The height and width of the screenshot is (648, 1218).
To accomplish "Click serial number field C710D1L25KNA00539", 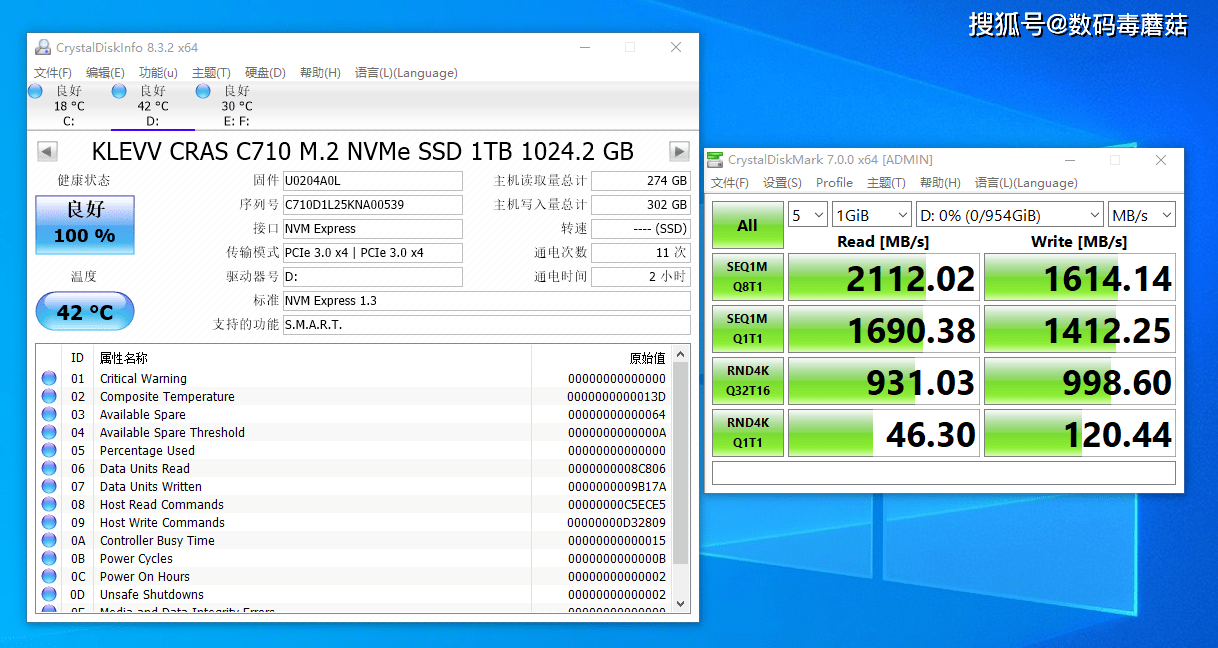I will (x=372, y=205).
